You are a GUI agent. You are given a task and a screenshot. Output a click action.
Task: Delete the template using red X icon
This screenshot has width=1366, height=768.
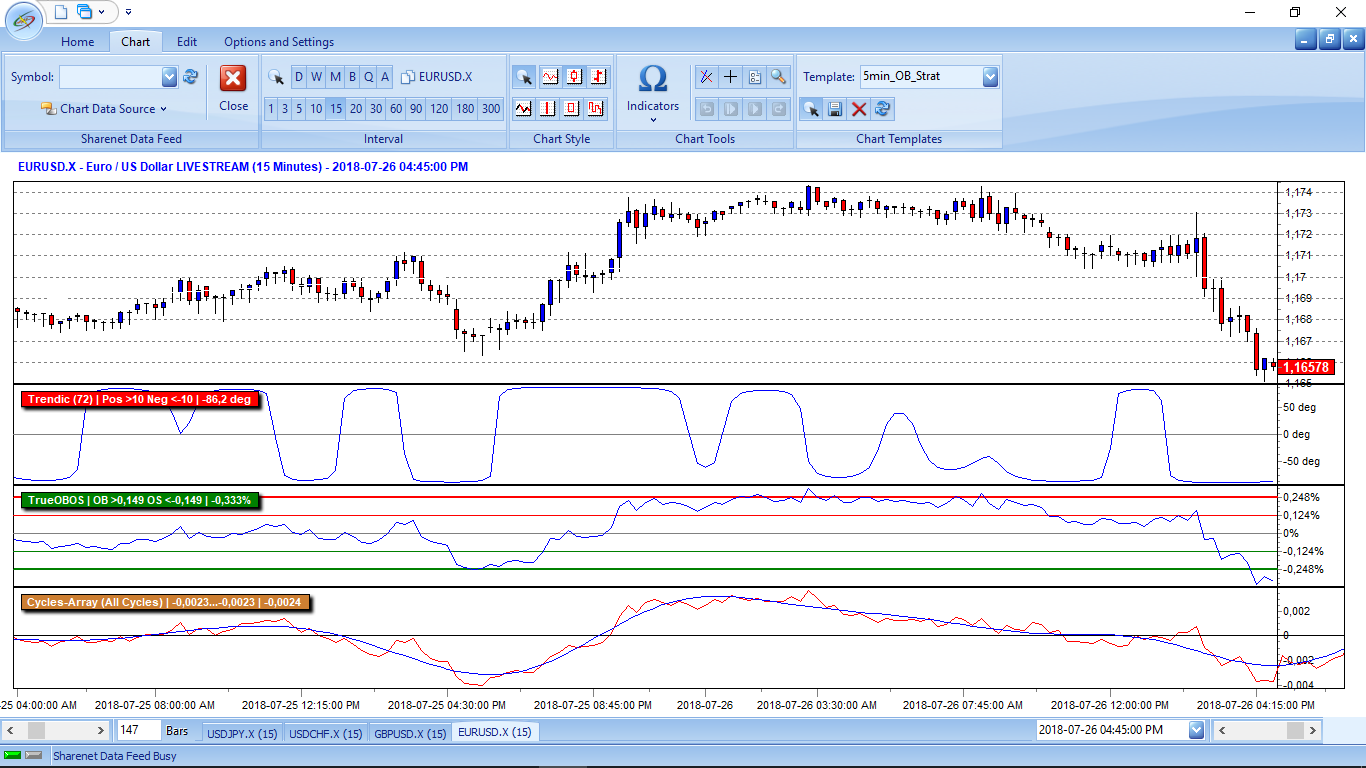coord(859,109)
